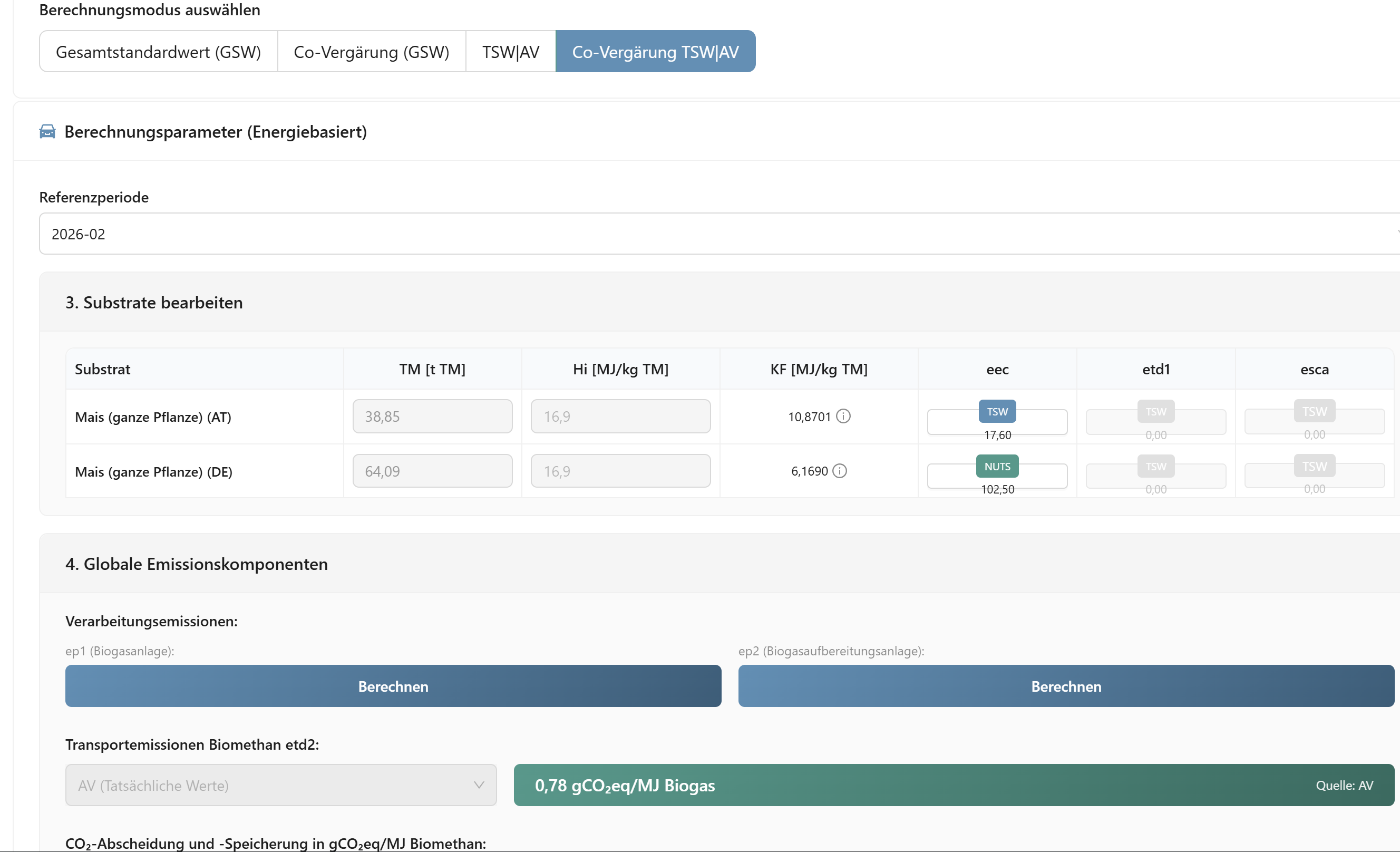Click info icon next to KF value 6,1690
Screen dimensions: 1400x852
(x=840, y=471)
